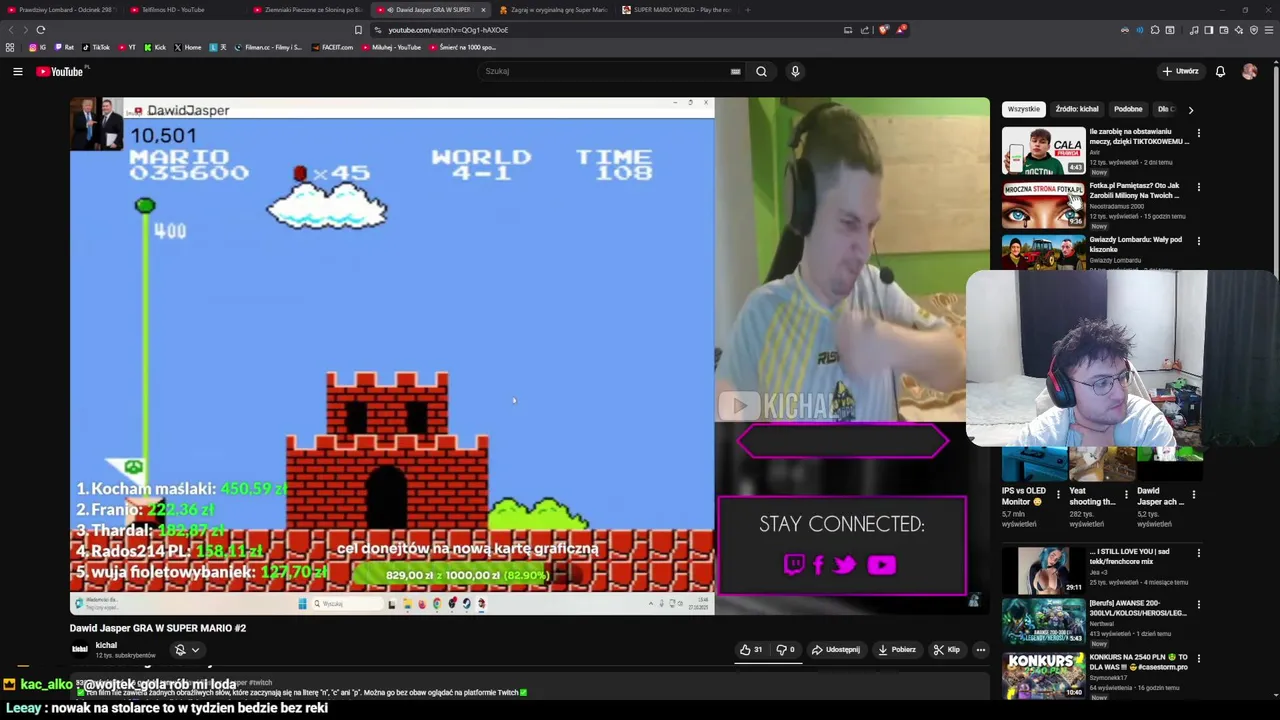Open YouTube notifications bell

pos(1220,71)
